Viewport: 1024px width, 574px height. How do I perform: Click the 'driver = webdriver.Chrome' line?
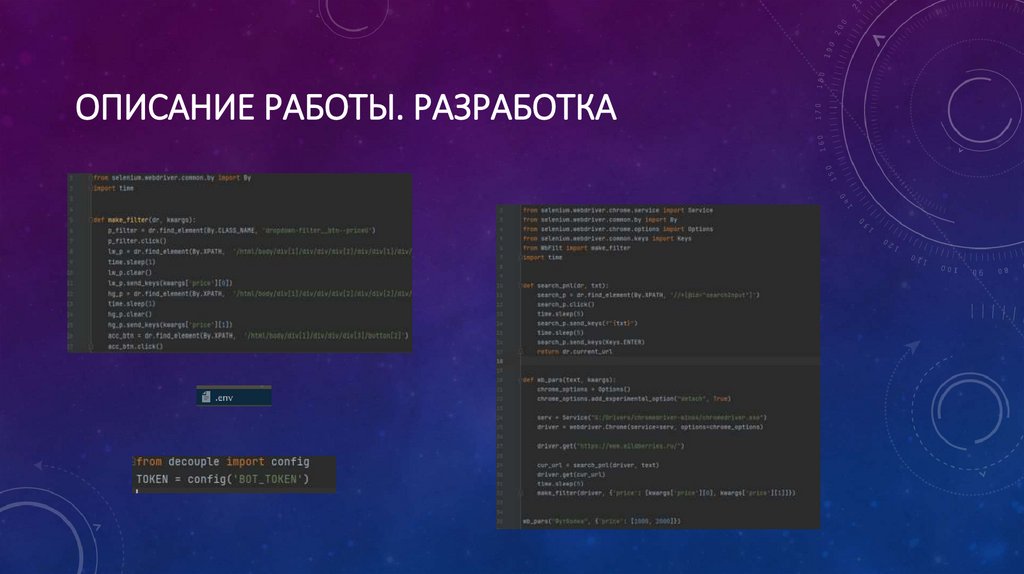pyautogui.click(x=650, y=427)
